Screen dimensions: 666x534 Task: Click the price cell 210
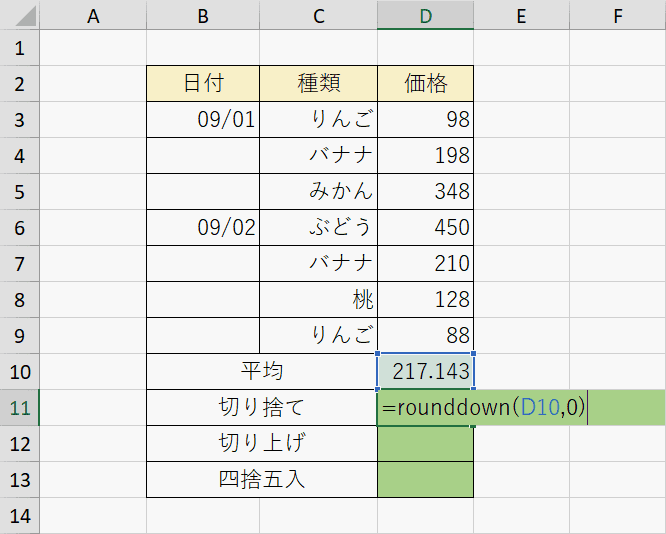tap(426, 263)
